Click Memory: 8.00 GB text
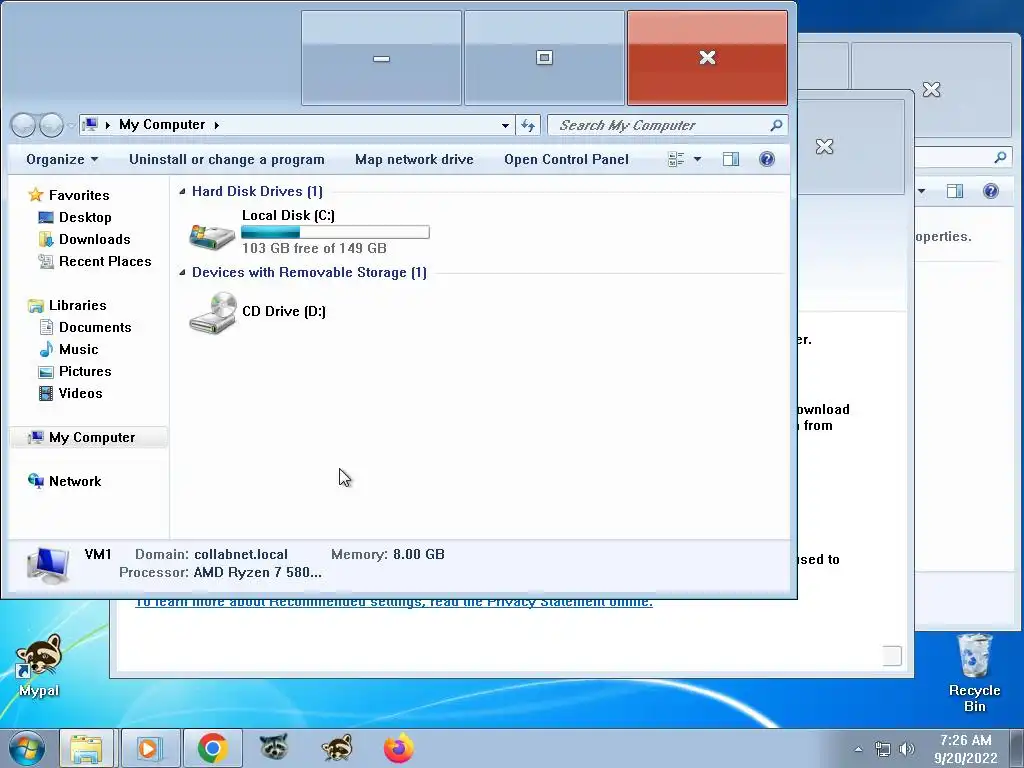This screenshot has height=768, width=1024. [387, 554]
